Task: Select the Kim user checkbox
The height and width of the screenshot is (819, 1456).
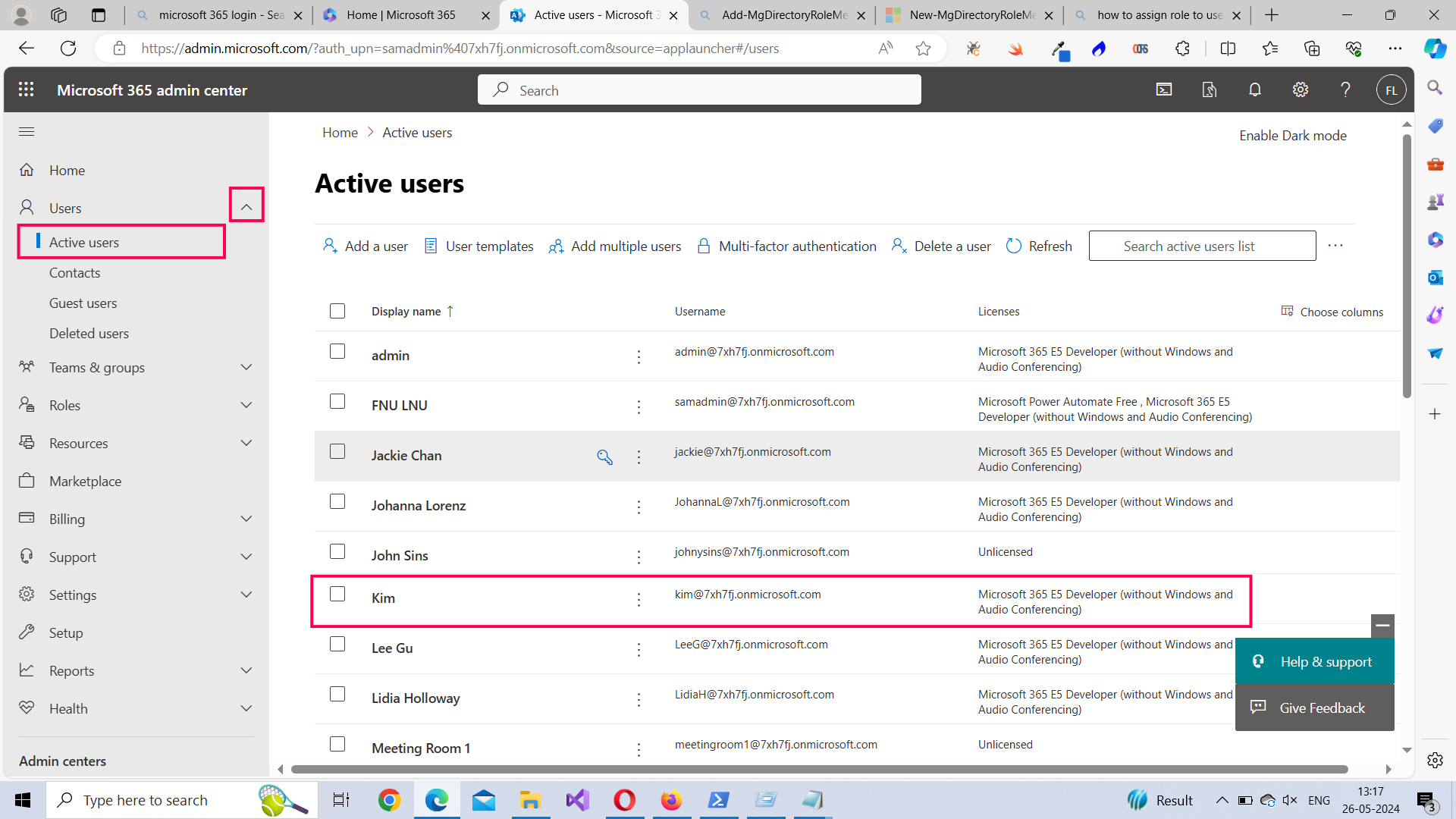Action: pyautogui.click(x=337, y=594)
